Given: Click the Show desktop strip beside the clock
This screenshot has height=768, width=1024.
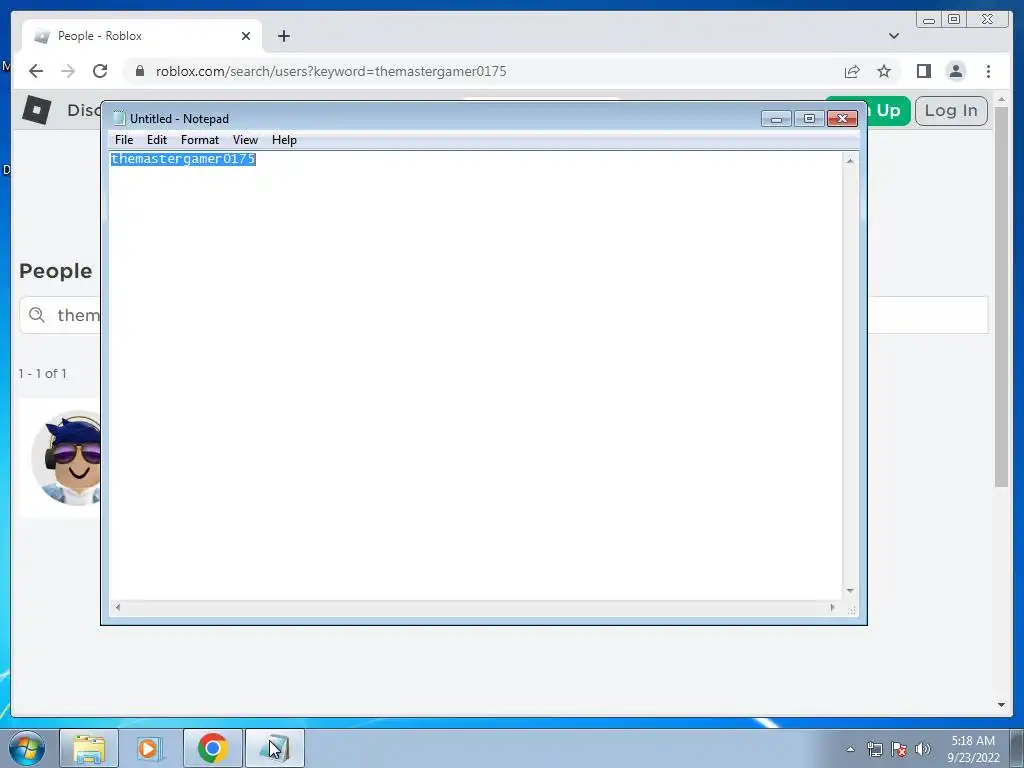Looking at the screenshot, I should 1016,748.
